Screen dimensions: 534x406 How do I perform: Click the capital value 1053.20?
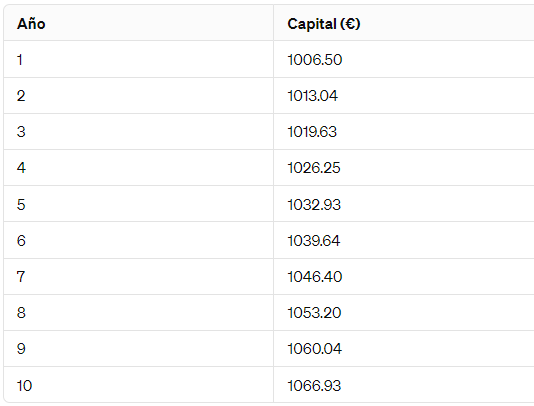tap(314, 312)
